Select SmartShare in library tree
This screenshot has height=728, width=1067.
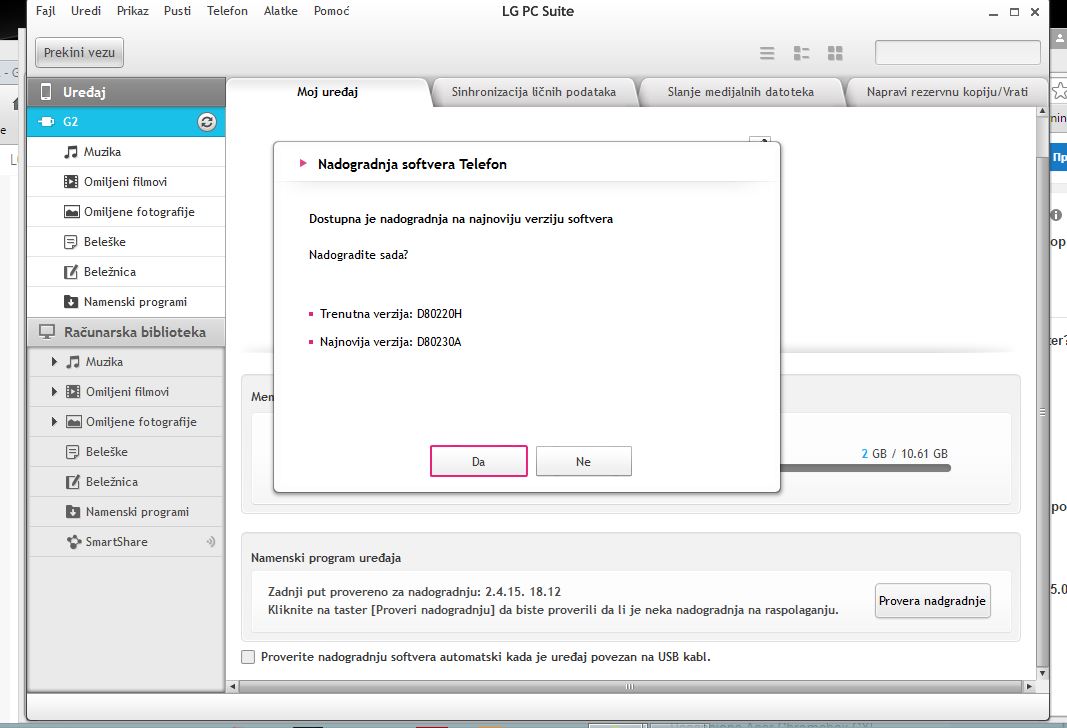126,542
